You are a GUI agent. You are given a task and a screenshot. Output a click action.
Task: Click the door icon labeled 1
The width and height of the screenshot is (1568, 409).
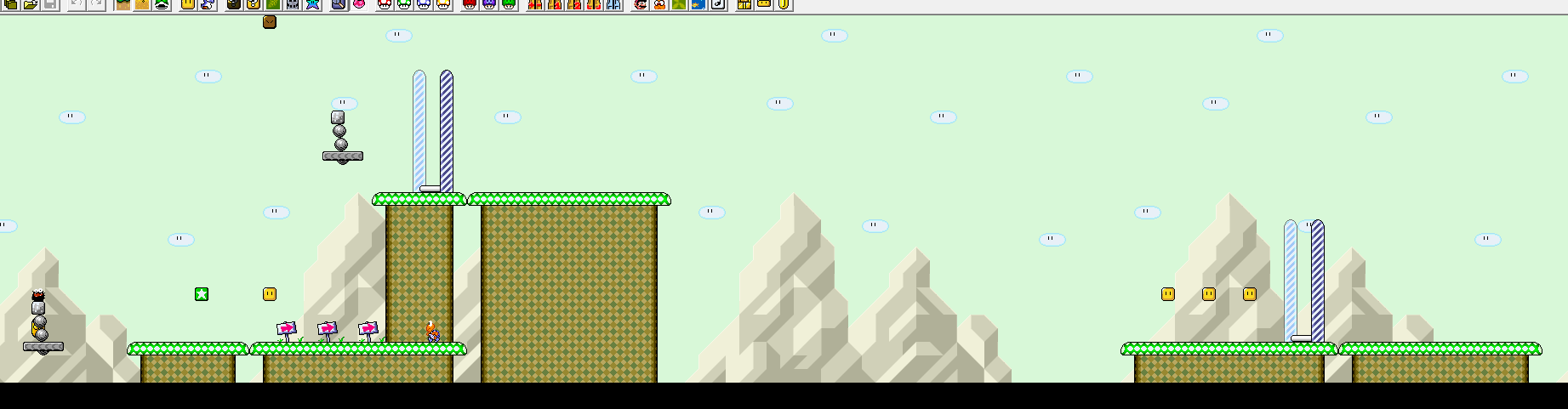(x=555, y=4)
